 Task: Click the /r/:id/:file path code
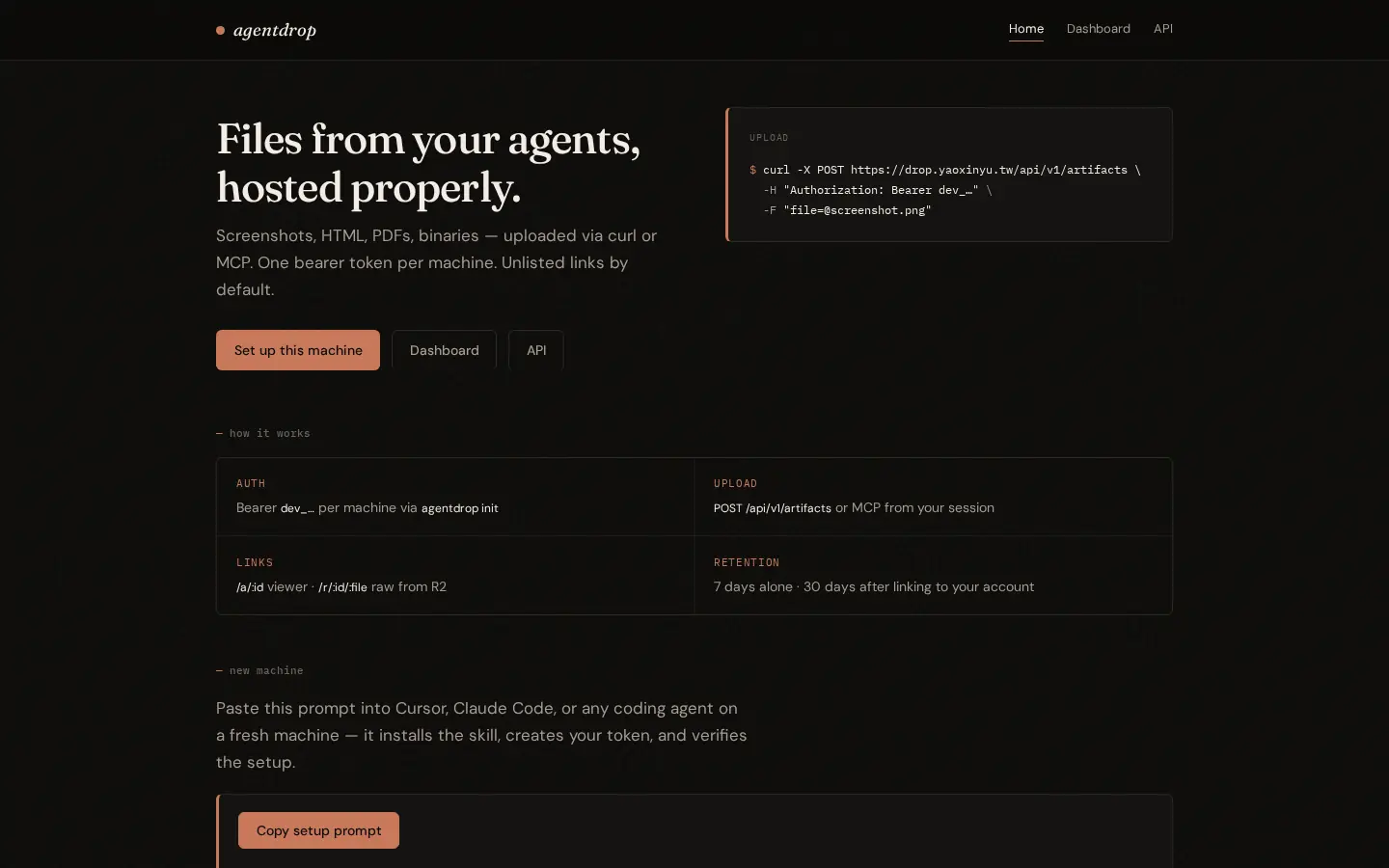tap(342, 587)
